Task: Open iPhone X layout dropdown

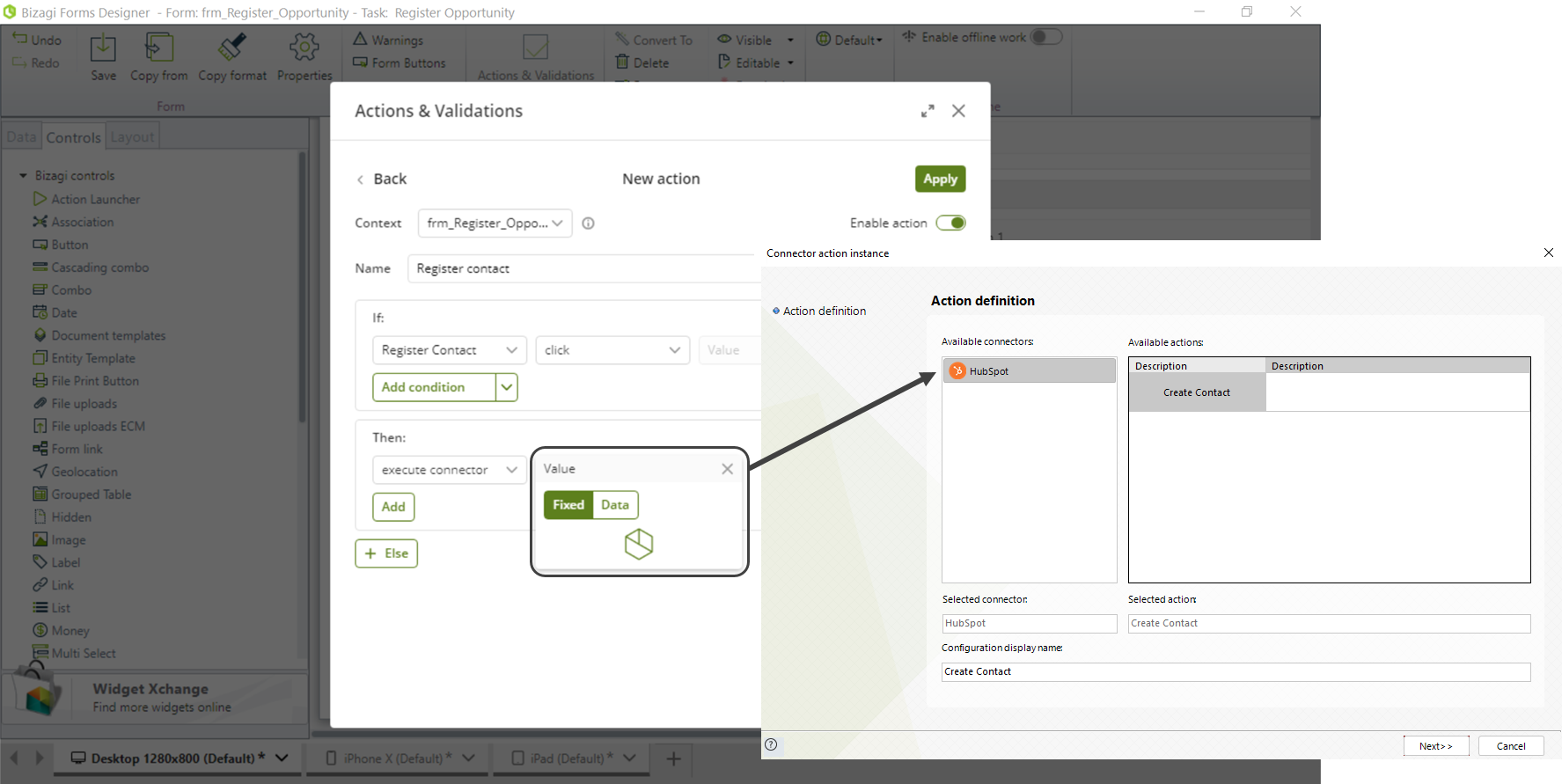Action: coord(468,758)
